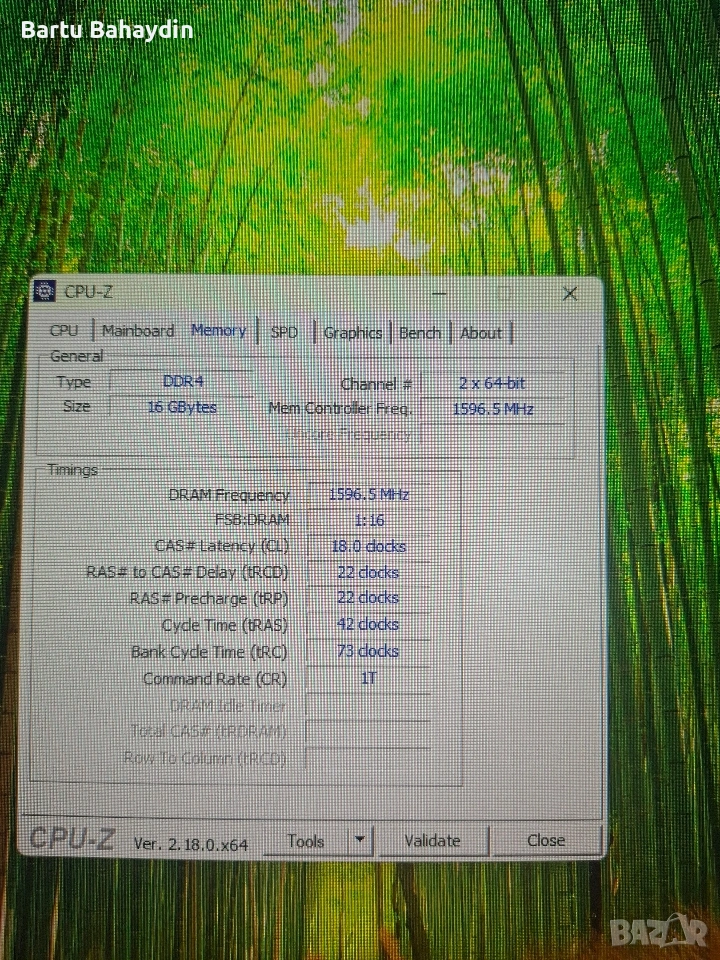Open the About tab
Image resolution: width=720 pixels, height=960 pixels.
481,332
